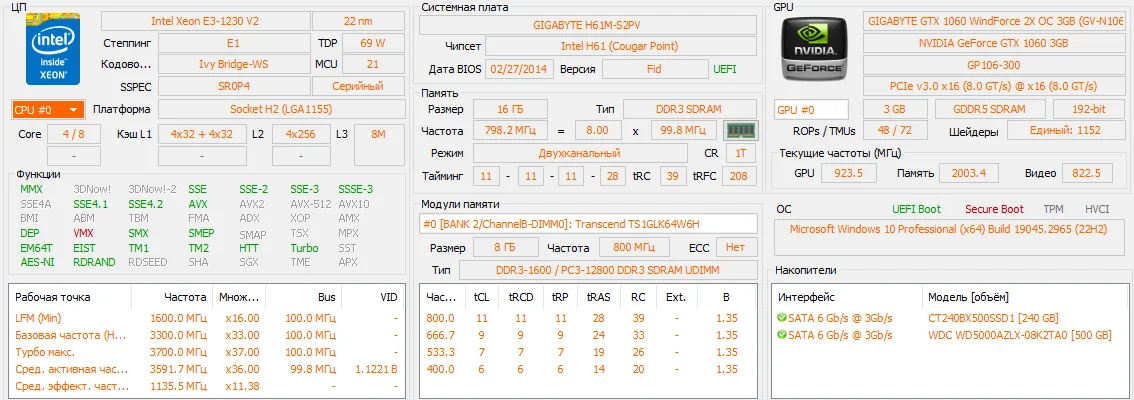The width and height of the screenshot is (1134, 400).
Task: Click the Socket H2 (LGA1155) platform field
Action: pyautogui.click(x=281, y=109)
